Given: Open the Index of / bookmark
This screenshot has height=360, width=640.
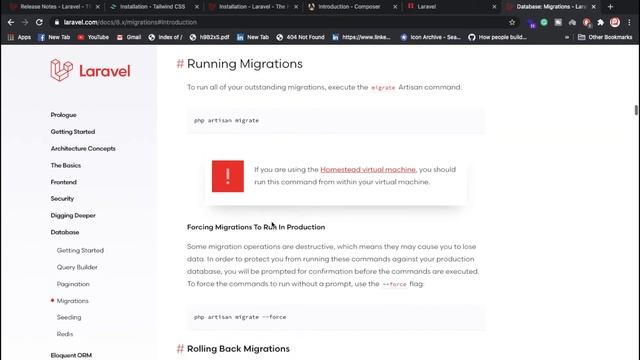Looking at the screenshot, I should [165, 37].
